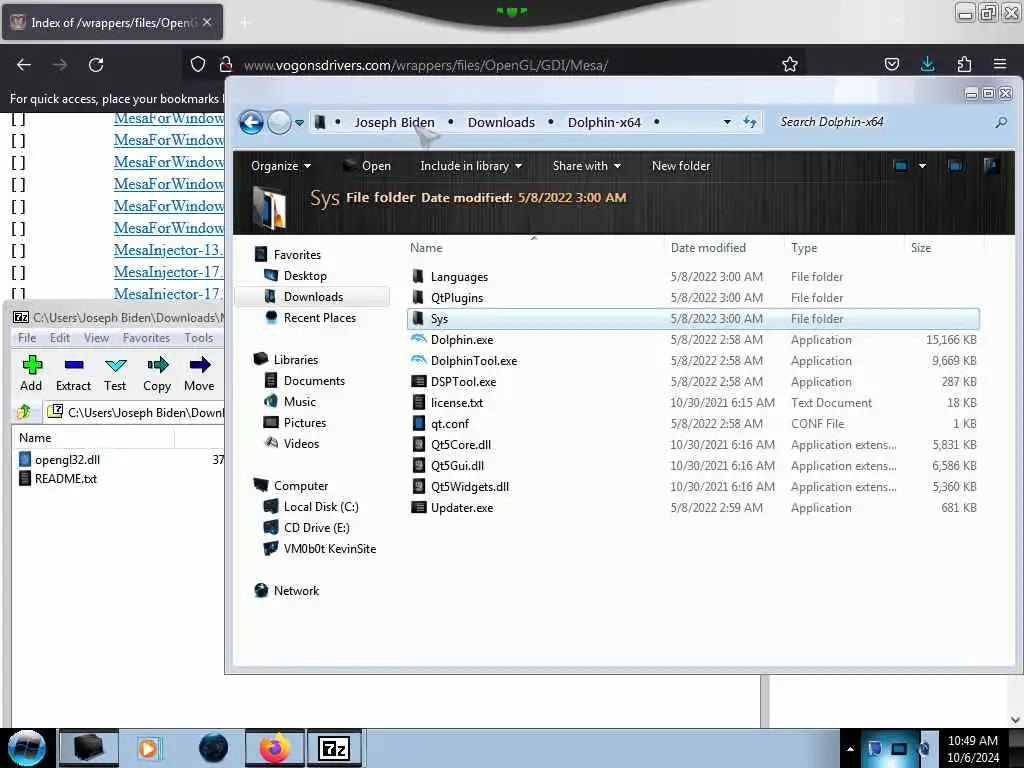Select the license.txt file
This screenshot has width=1024, height=768.
456,403
